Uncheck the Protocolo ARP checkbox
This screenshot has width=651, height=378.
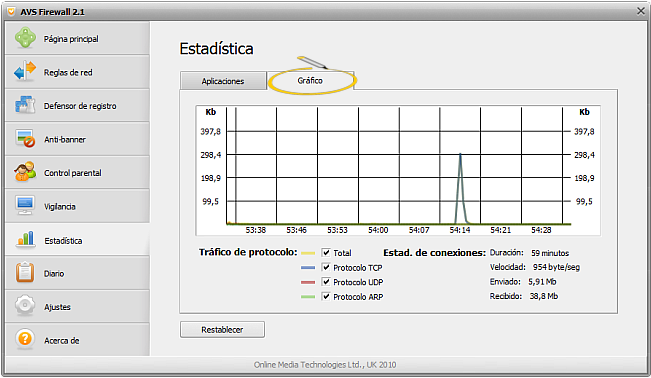(x=326, y=297)
